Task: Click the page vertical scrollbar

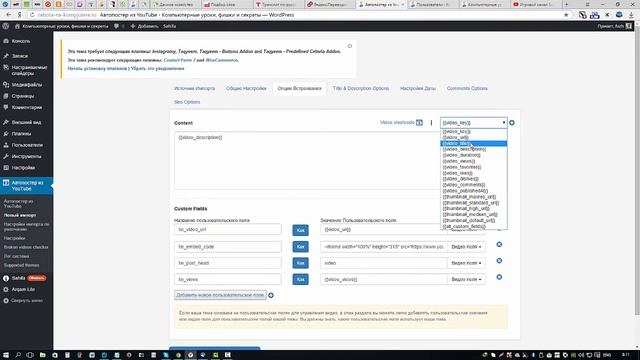Action: pos(637,171)
